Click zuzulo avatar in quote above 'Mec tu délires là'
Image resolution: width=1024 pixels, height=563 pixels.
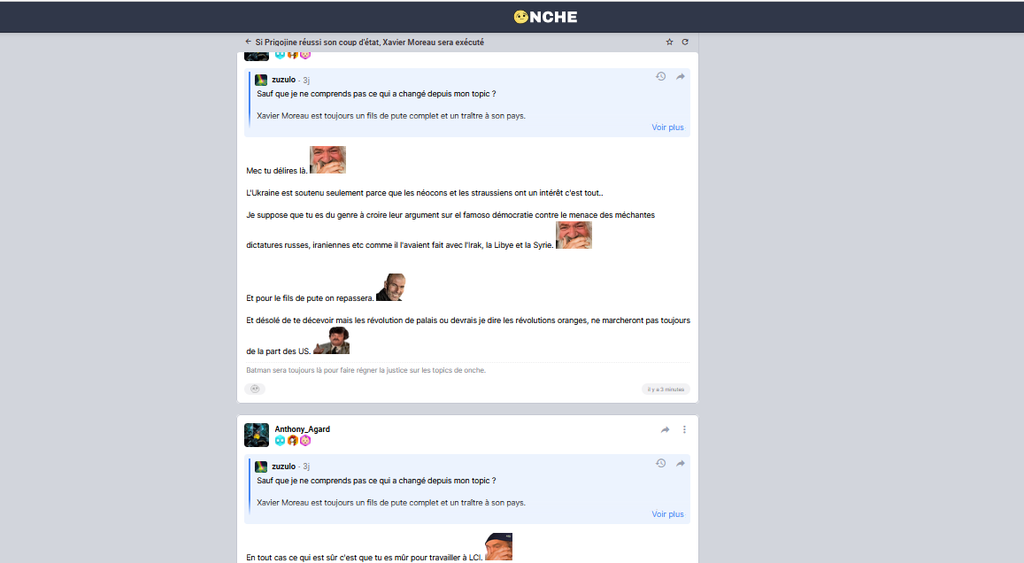261,80
